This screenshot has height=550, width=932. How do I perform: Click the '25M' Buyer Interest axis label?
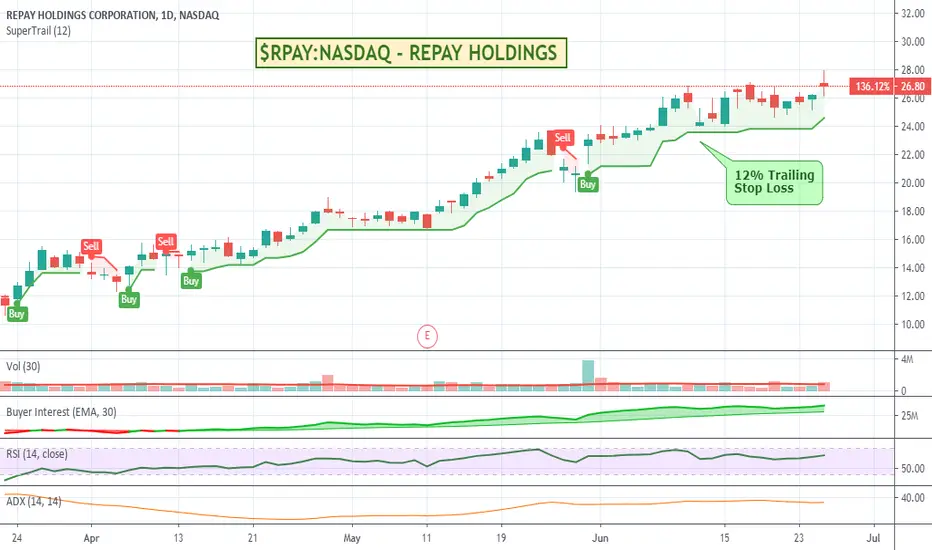[x=909, y=416]
